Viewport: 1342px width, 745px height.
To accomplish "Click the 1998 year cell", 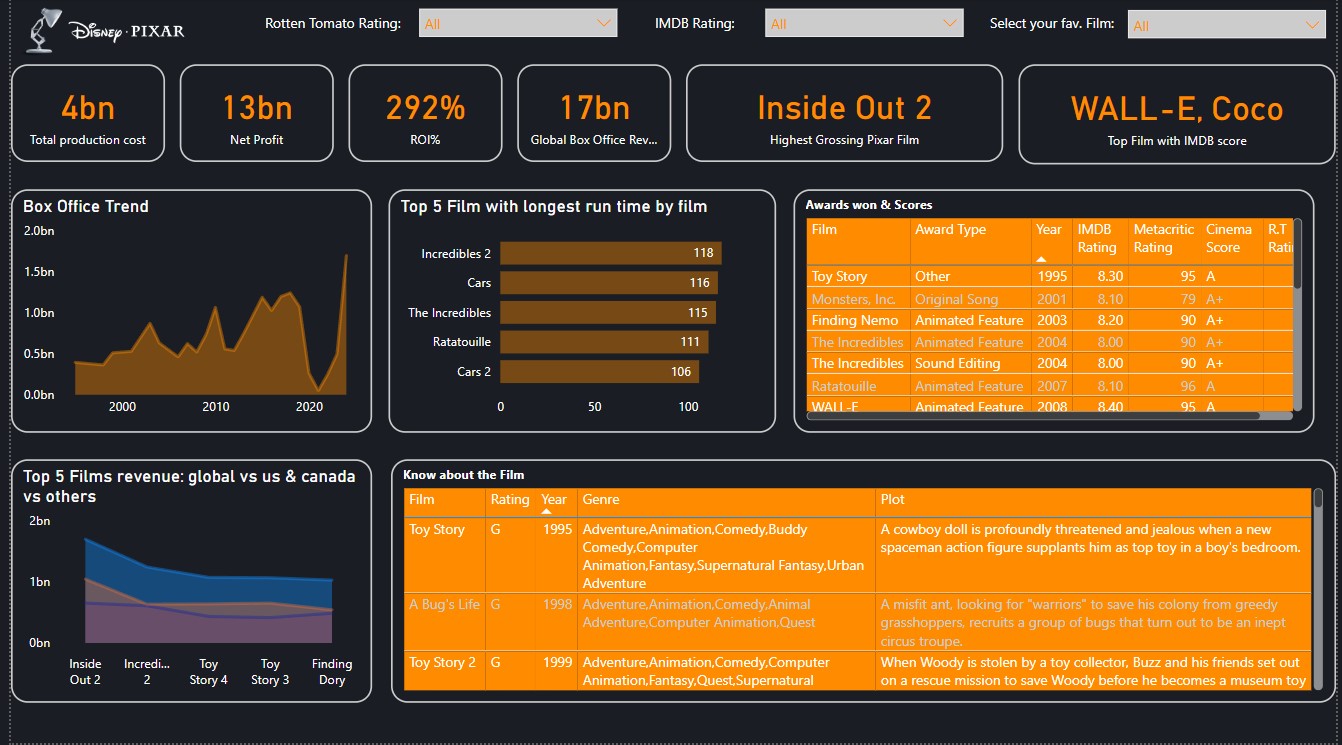I will [x=557, y=604].
